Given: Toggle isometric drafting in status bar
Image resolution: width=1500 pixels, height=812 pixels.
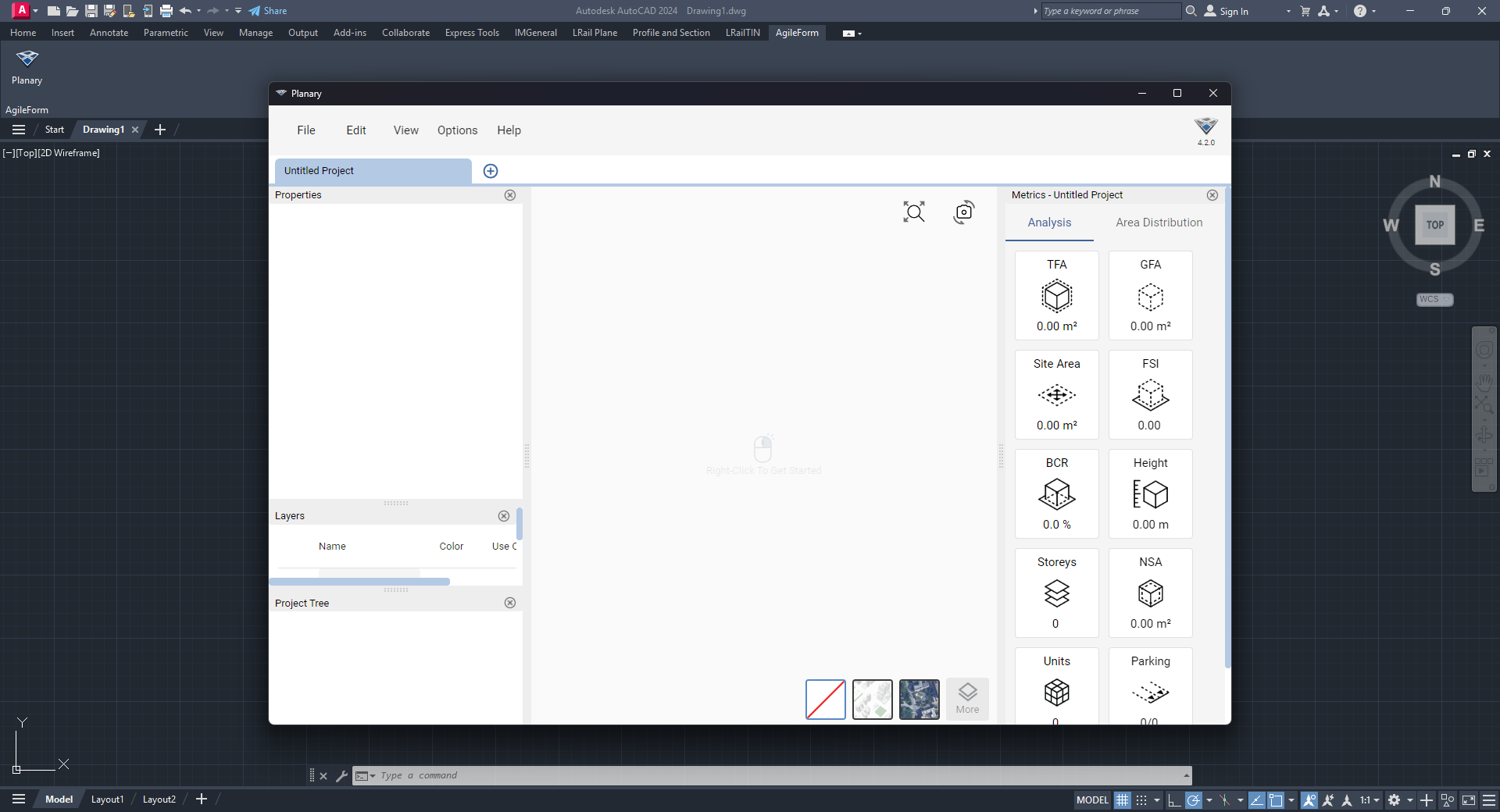Looking at the screenshot, I should coord(1225,800).
